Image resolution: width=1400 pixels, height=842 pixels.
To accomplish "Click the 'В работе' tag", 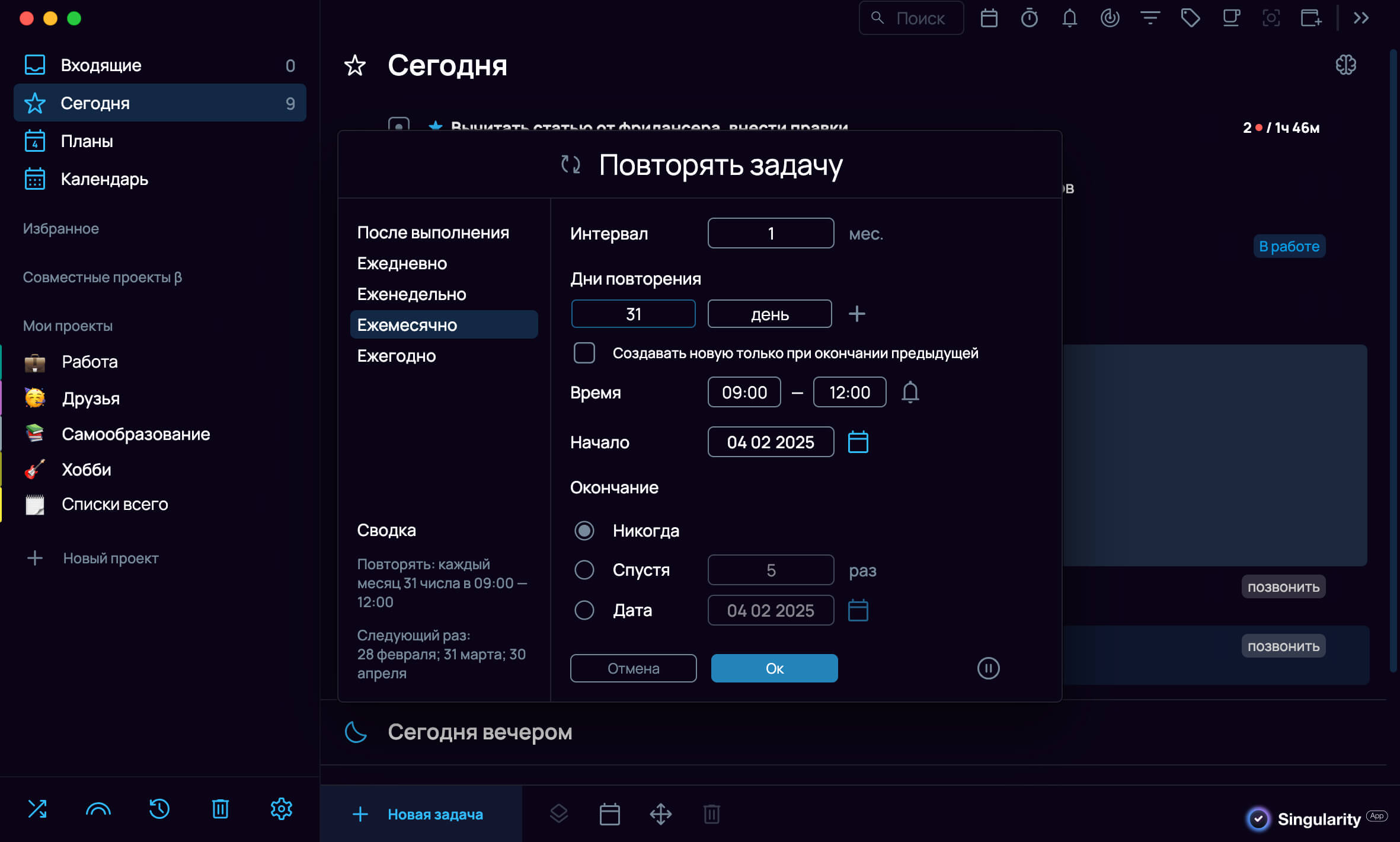I will [x=1289, y=246].
